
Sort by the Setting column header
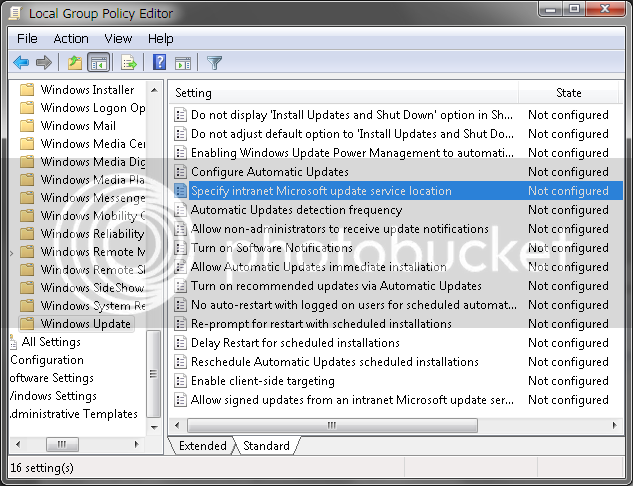343,93
